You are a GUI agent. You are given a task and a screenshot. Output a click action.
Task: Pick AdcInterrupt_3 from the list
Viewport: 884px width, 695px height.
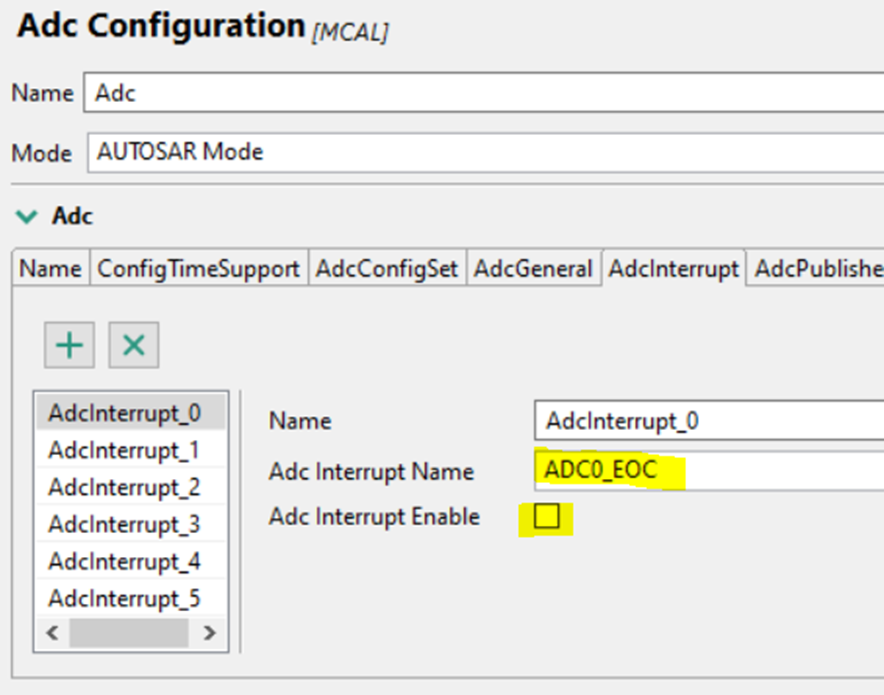(x=124, y=524)
